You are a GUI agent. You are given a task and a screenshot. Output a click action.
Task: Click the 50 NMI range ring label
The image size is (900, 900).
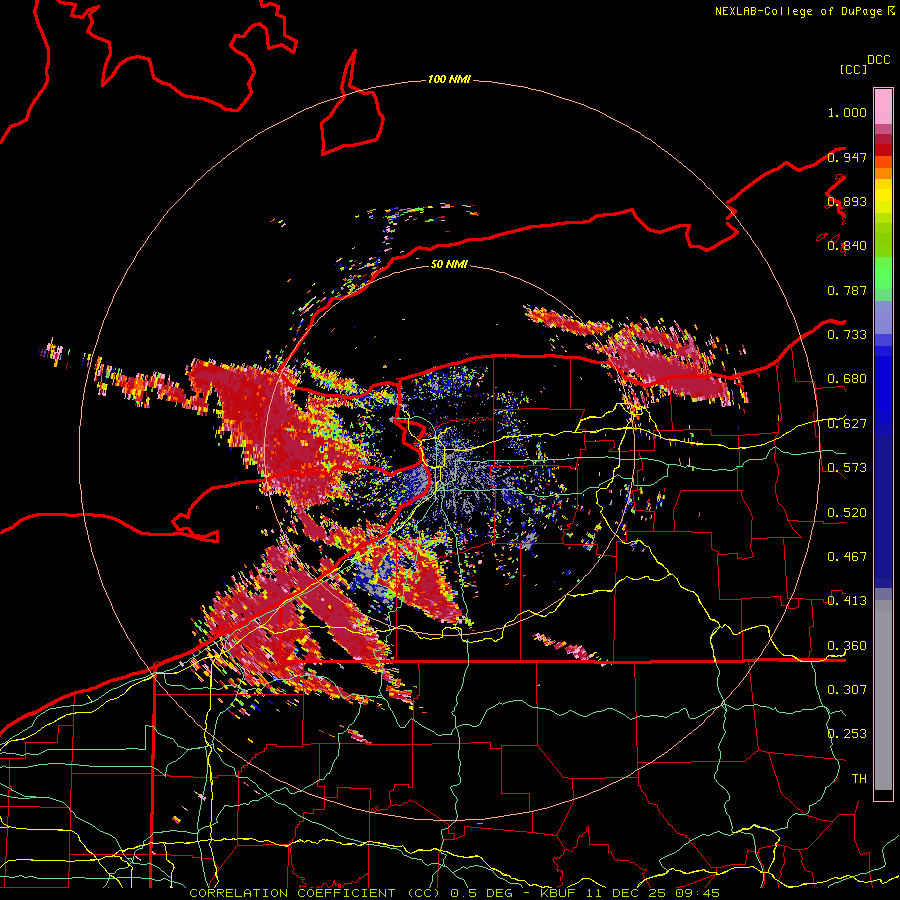pyautogui.click(x=449, y=264)
